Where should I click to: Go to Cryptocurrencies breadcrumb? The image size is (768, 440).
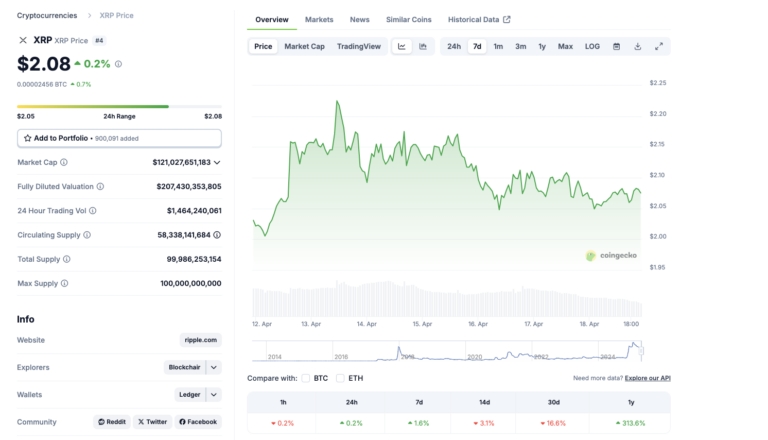click(47, 16)
